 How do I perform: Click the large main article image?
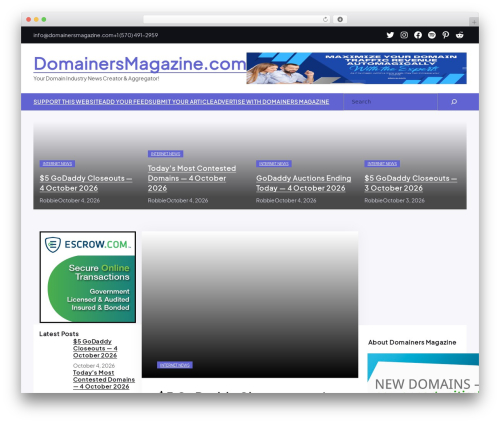point(250,304)
